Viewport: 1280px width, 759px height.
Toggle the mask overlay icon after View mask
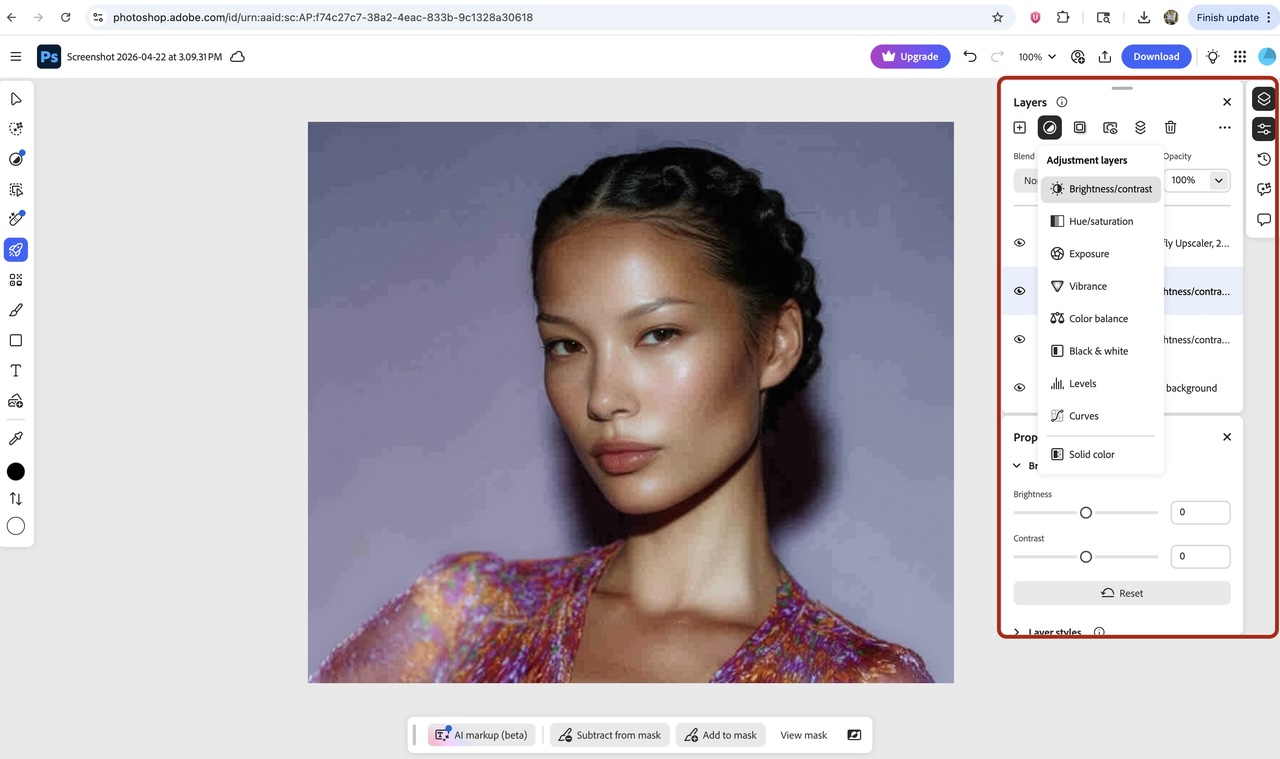tap(854, 735)
